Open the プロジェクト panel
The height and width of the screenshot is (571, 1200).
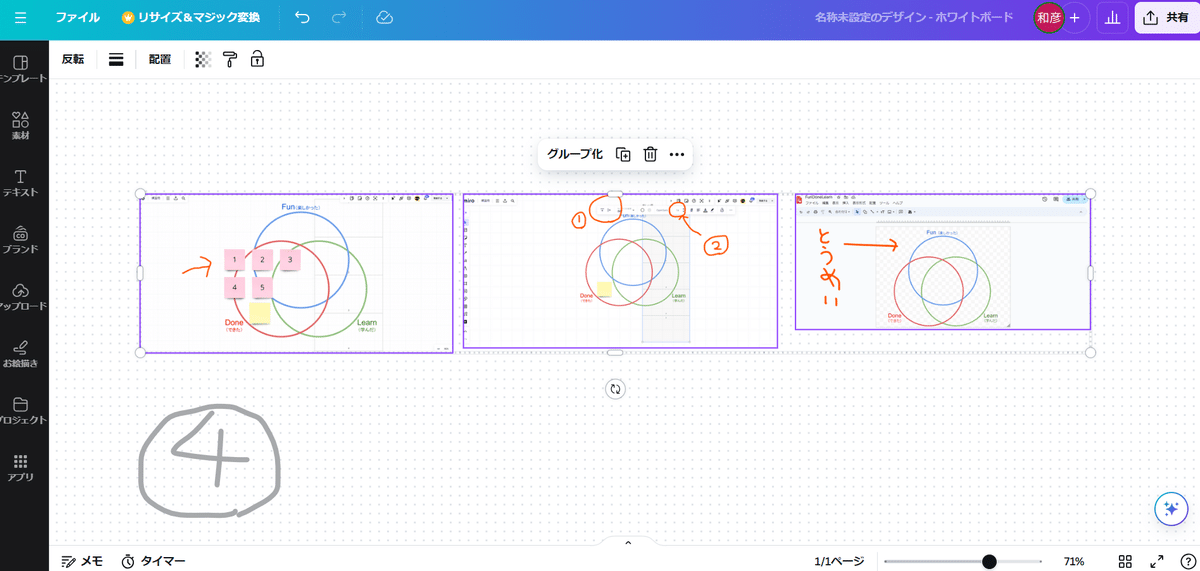[21, 411]
